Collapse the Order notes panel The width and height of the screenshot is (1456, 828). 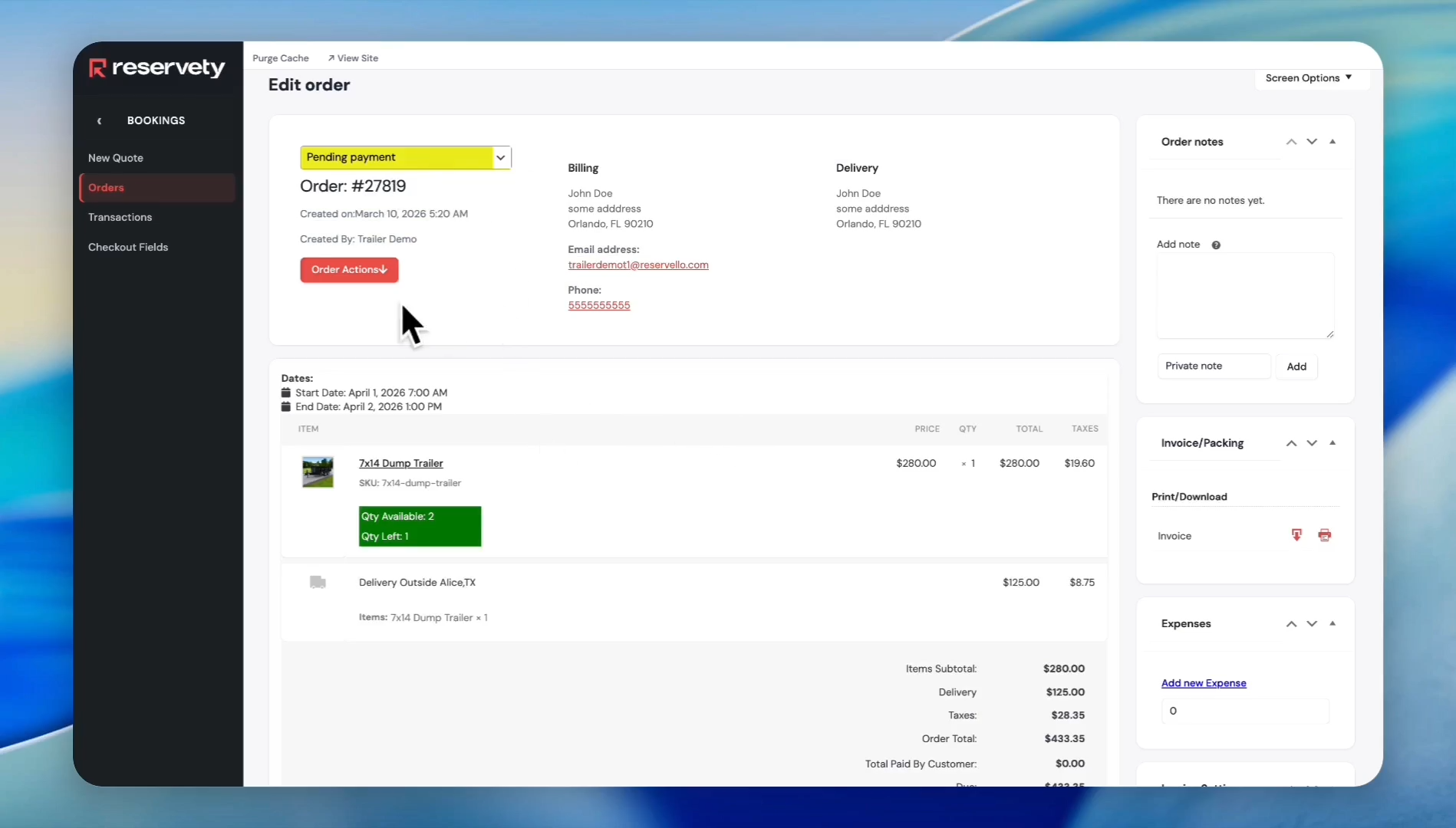(x=1332, y=142)
